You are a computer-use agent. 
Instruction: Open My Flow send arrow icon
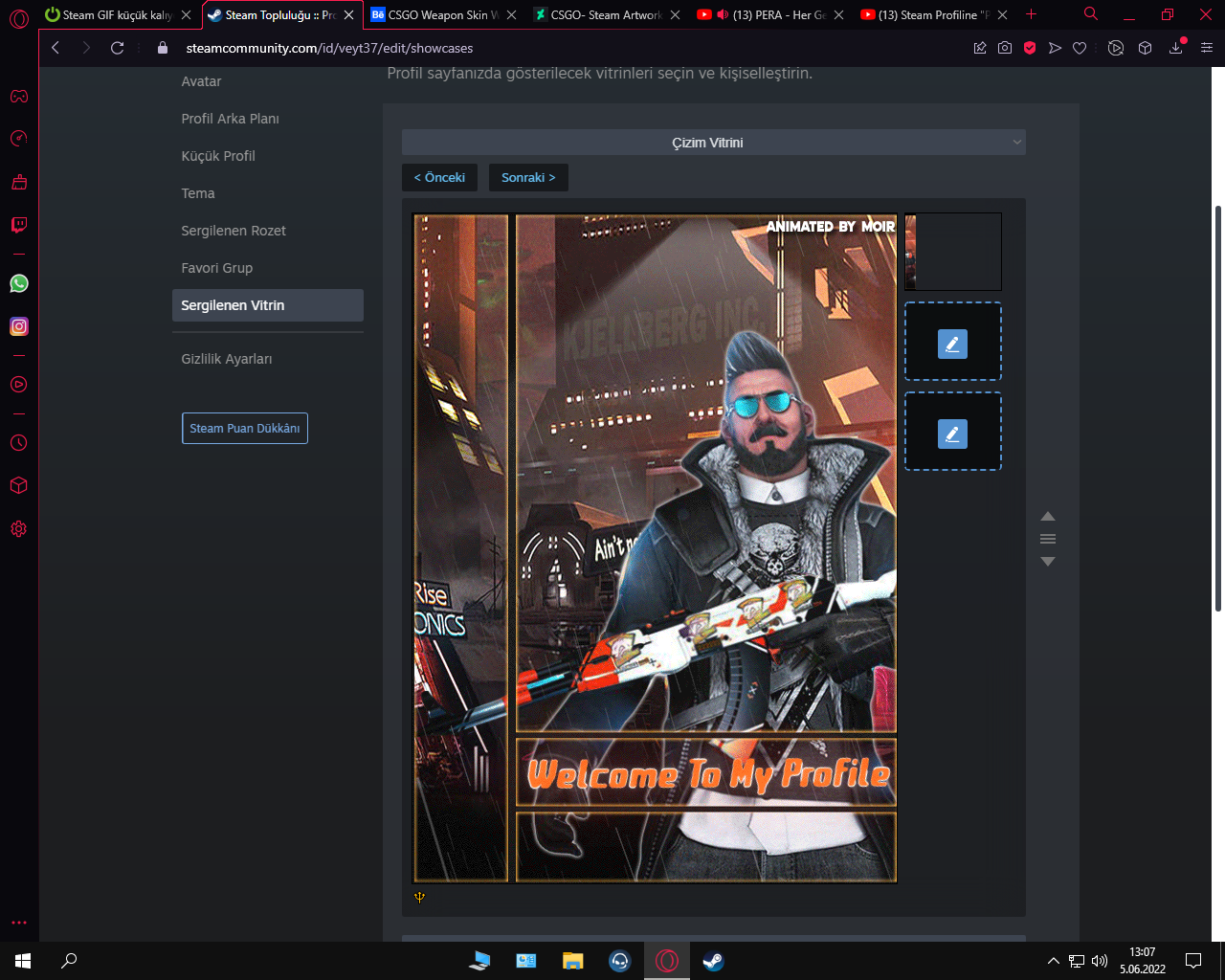click(1055, 48)
